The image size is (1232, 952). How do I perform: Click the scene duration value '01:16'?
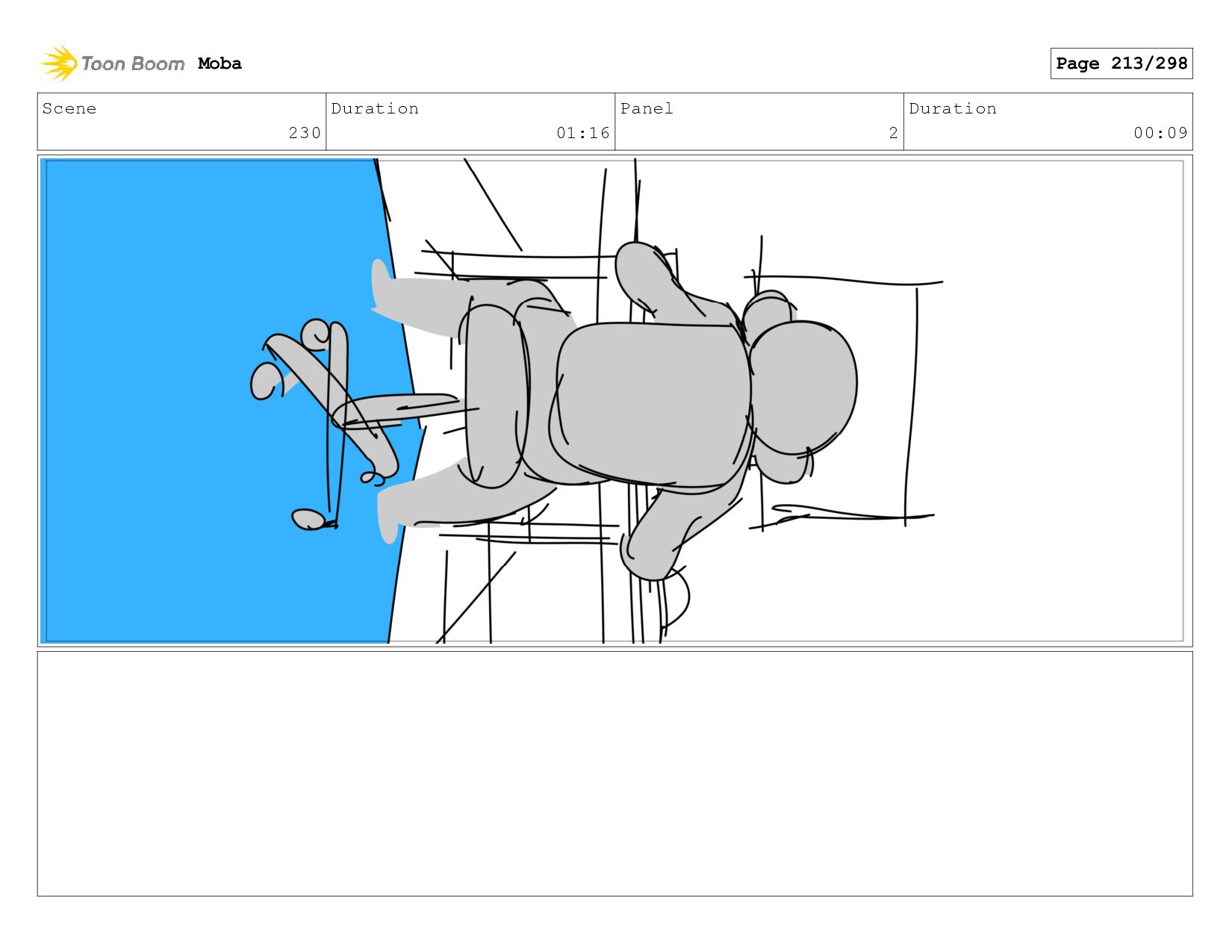point(583,133)
